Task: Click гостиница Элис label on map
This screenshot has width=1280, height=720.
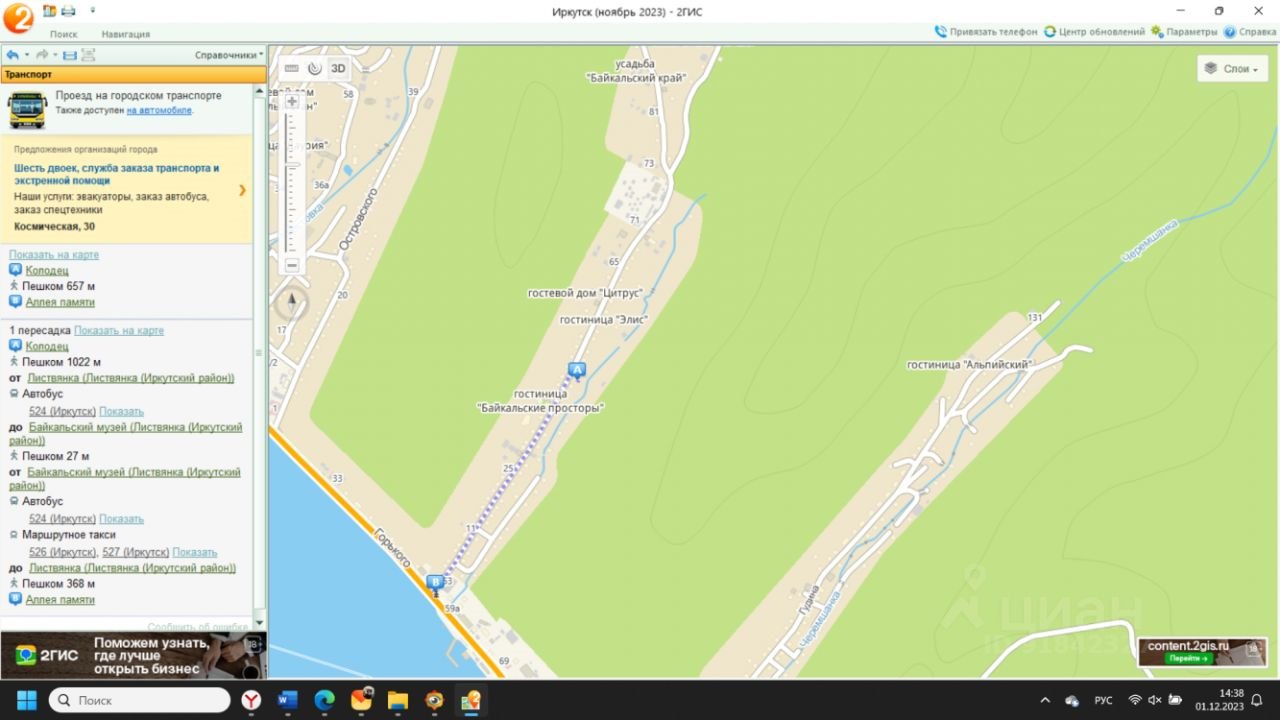Action: coord(603,319)
